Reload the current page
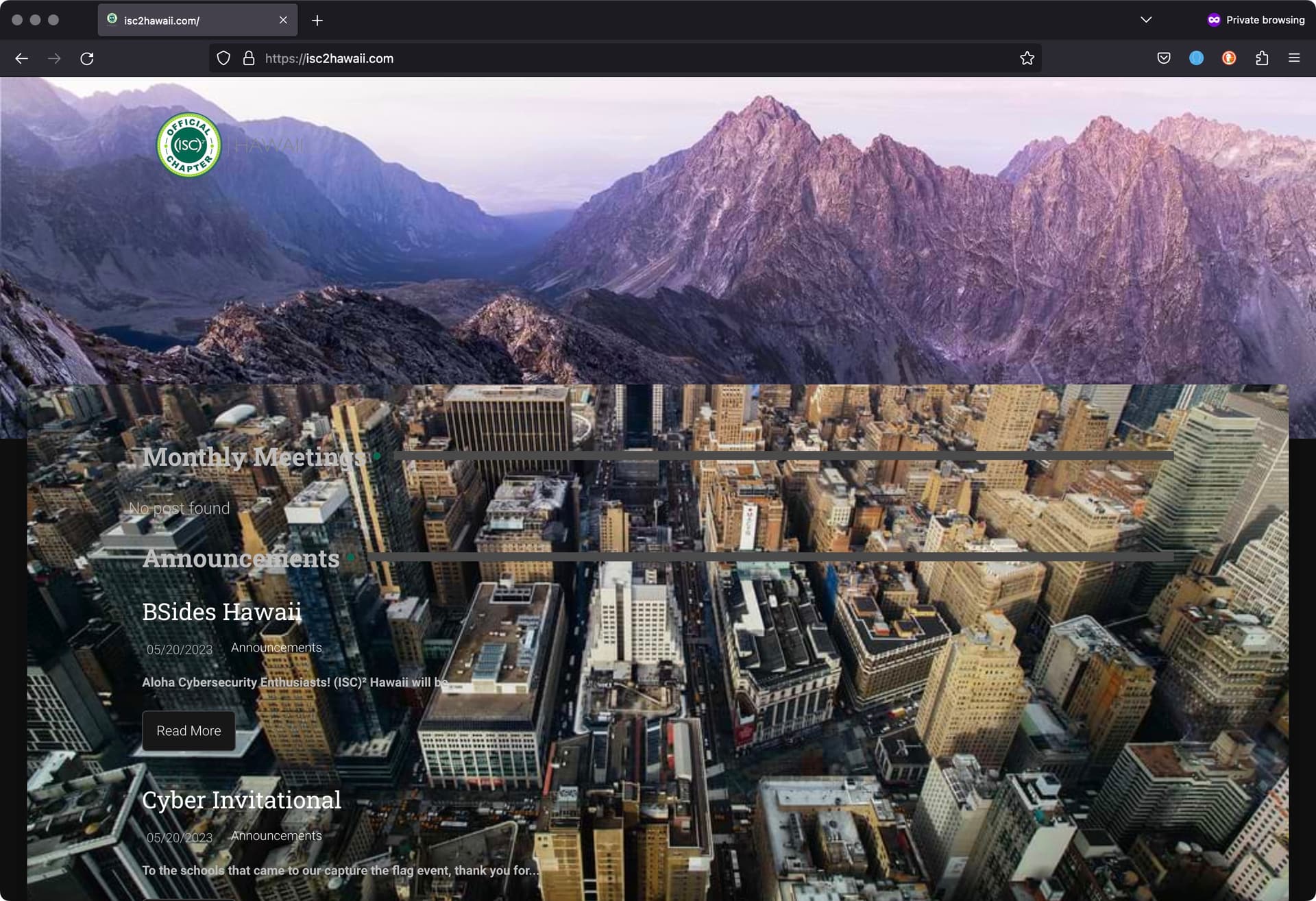Screen dimensions: 1316x901 pos(87,58)
